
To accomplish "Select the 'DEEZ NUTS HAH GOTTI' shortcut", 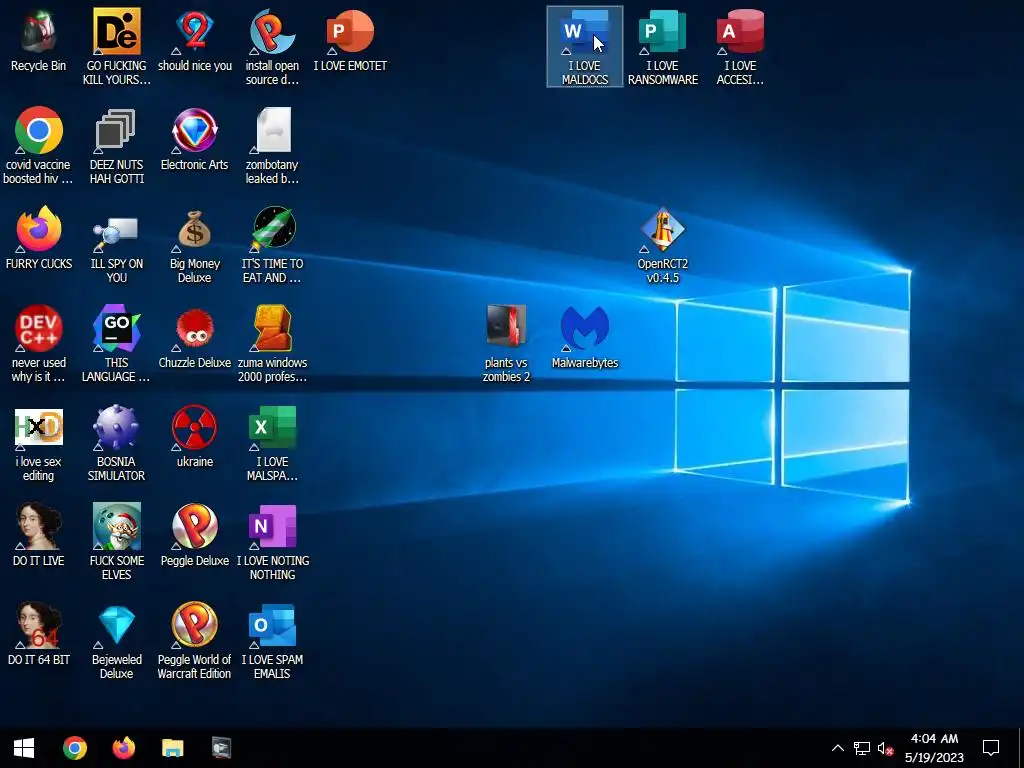I will click(116, 146).
